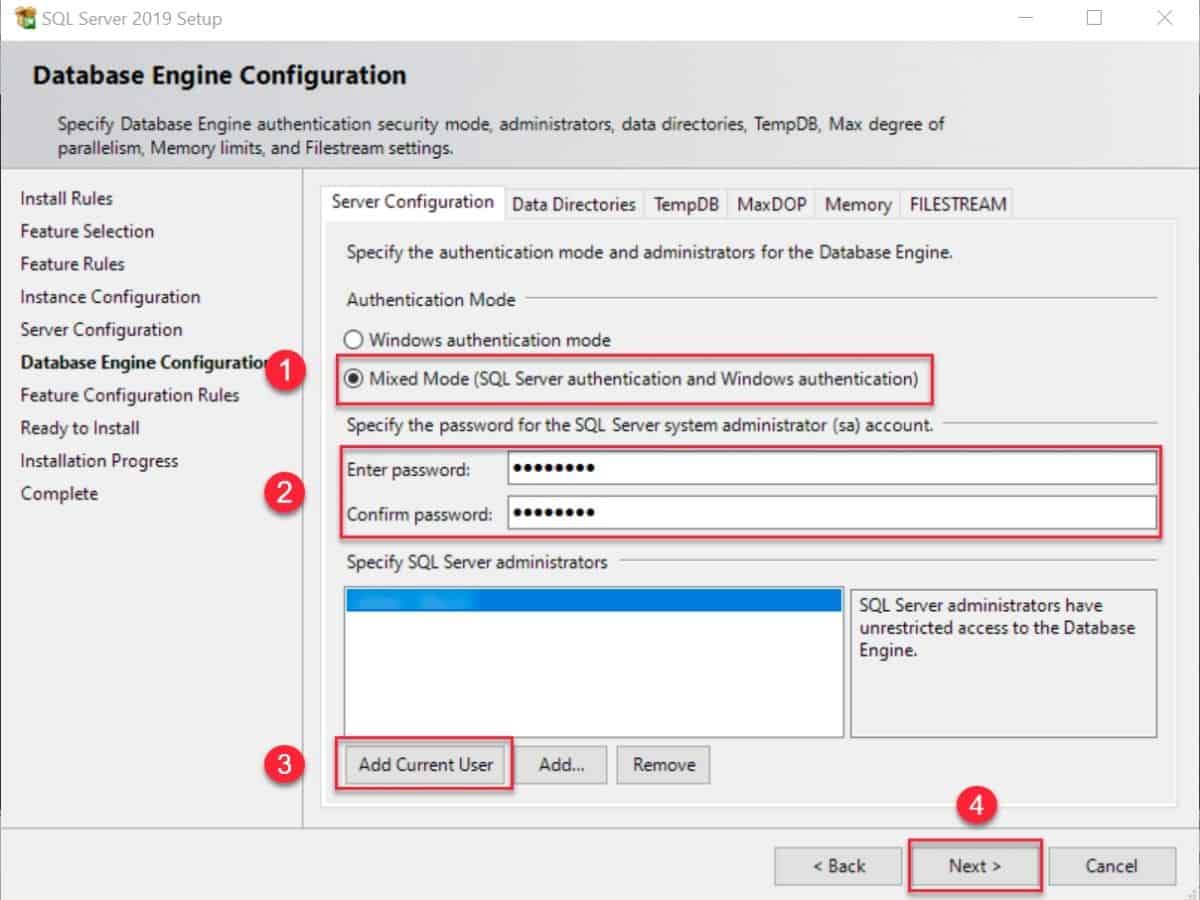Select Windows authentication mode radio button
The width and height of the screenshot is (1200, 900).
pyautogui.click(x=353, y=340)
